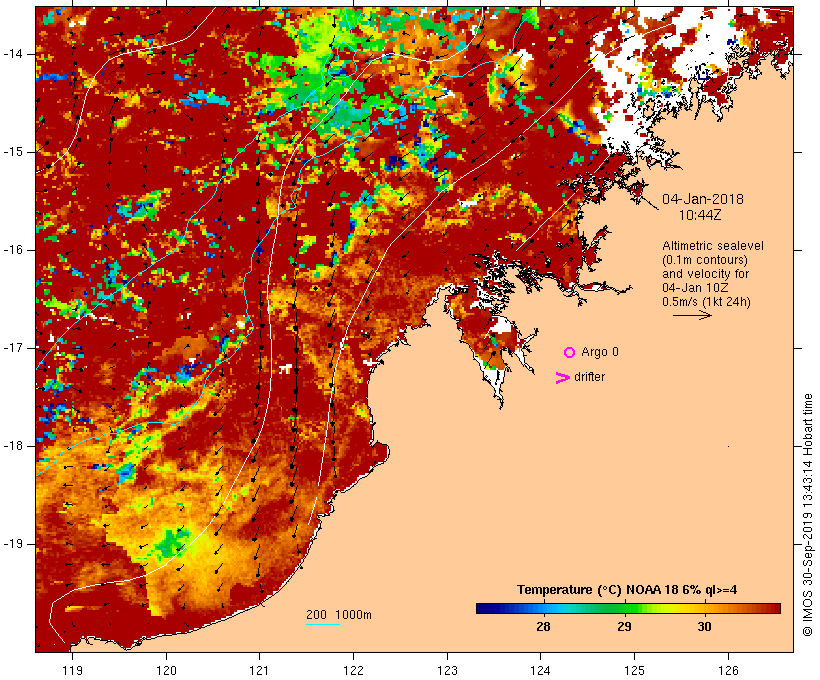Image resolution: width=820 pixels, height=680 pixels.
Task: Click the magenta Argo circle legend symbol
Action: [570, 353]
